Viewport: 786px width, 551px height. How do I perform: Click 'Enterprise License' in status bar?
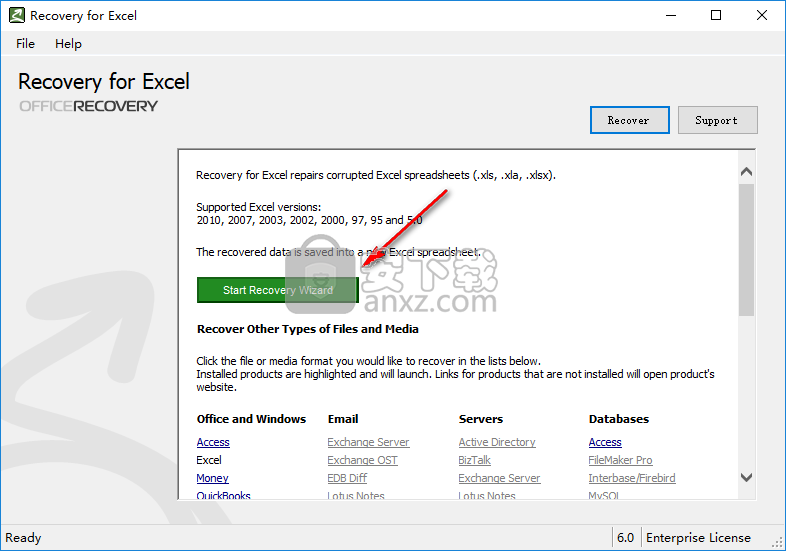tap(698, 537)
